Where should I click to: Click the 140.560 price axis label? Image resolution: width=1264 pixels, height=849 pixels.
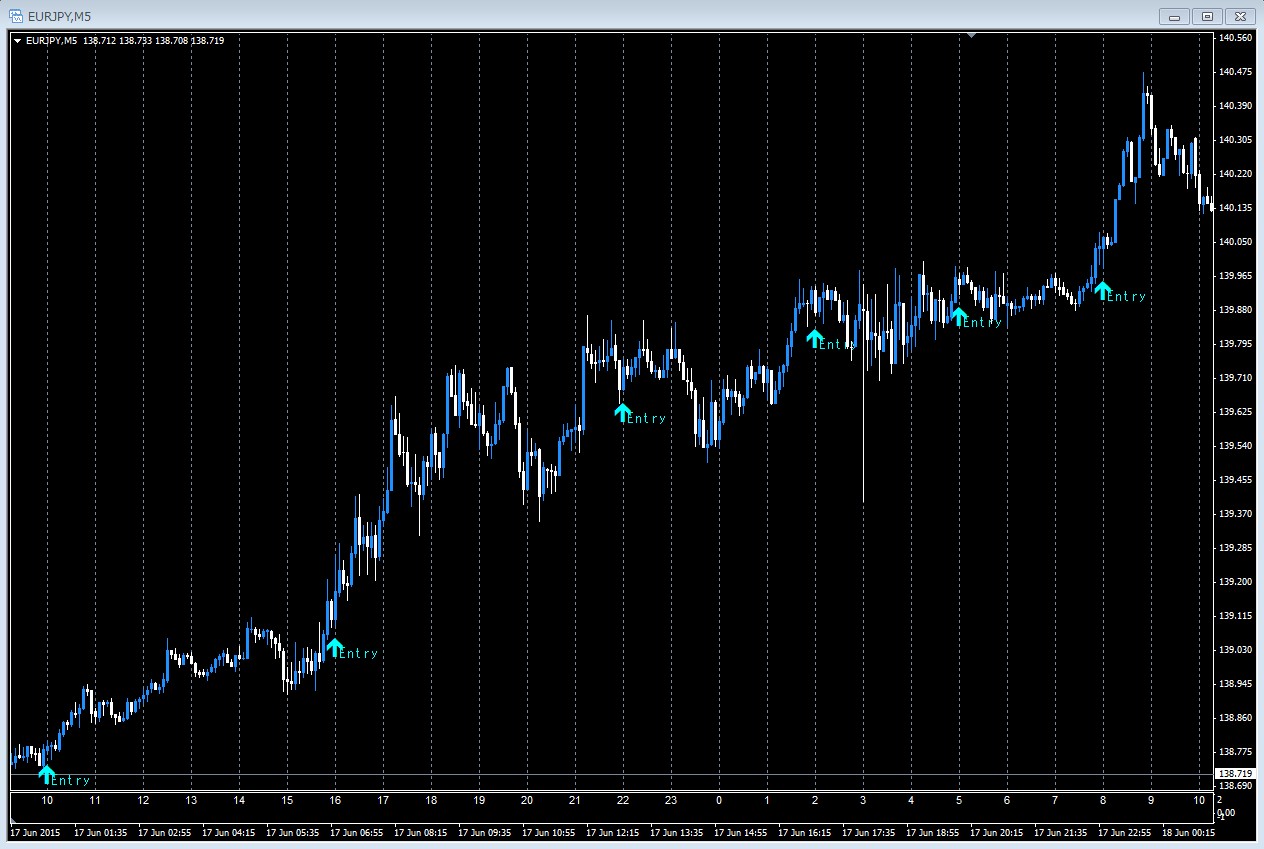[x=1236, y=38]
